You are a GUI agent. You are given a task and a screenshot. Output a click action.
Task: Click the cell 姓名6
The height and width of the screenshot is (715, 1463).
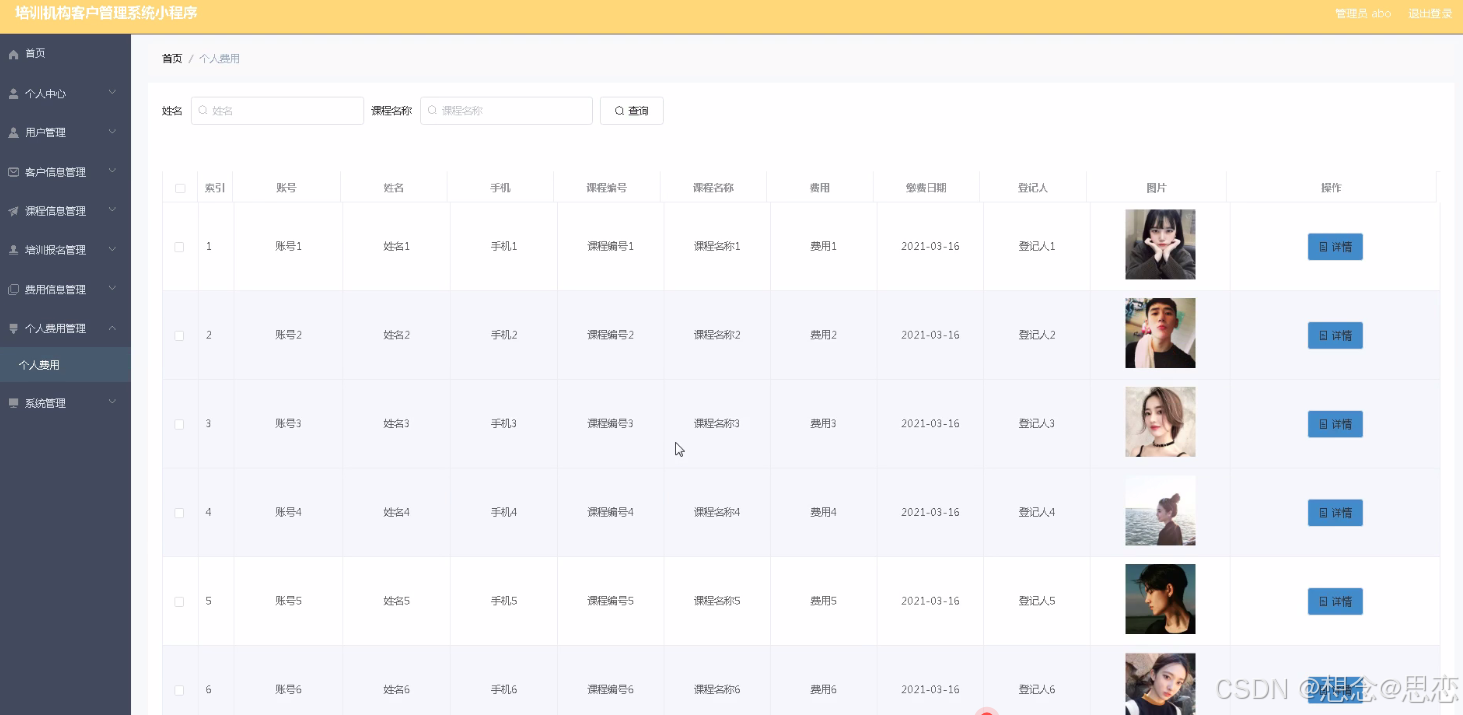tap(397, 690)
